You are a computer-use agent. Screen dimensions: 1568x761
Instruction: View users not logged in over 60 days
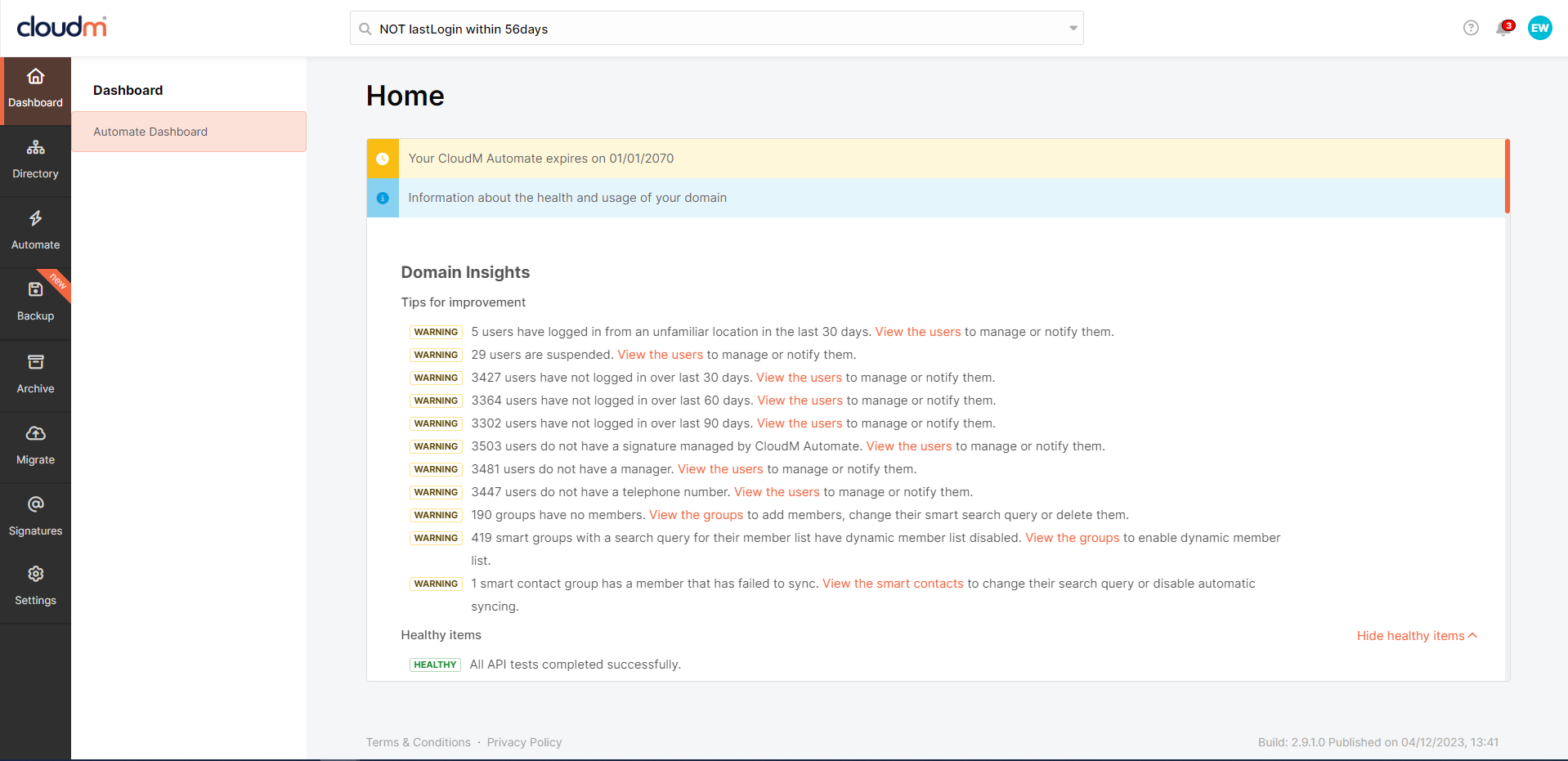[x=800, y=401]
